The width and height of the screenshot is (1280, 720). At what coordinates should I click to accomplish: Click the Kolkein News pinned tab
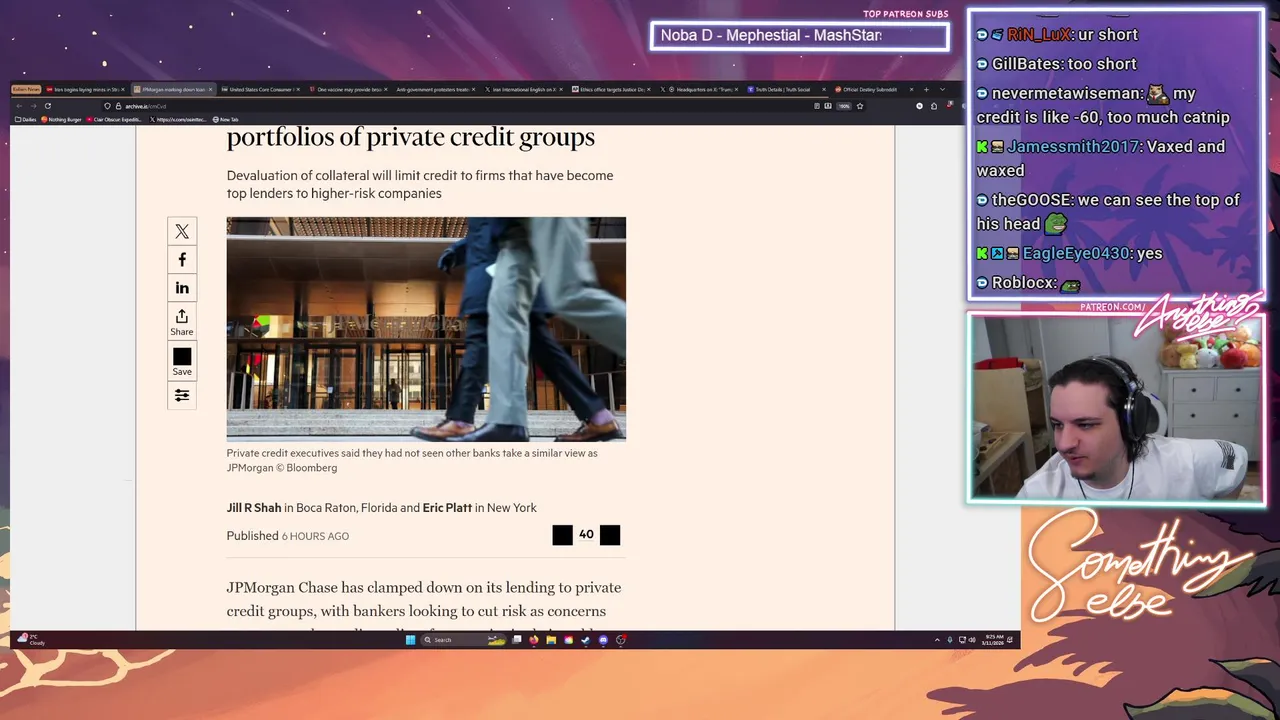coord(26,89)
